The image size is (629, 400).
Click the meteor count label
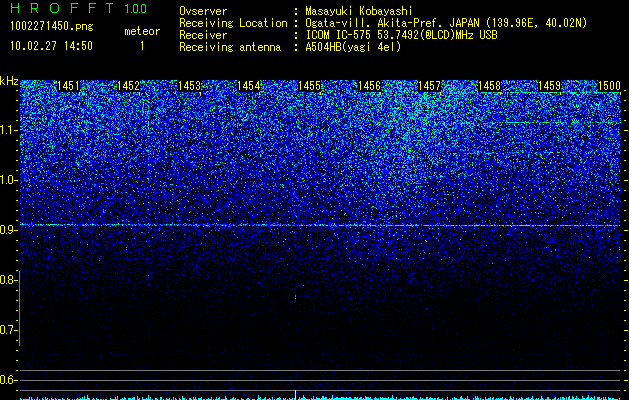142,31
